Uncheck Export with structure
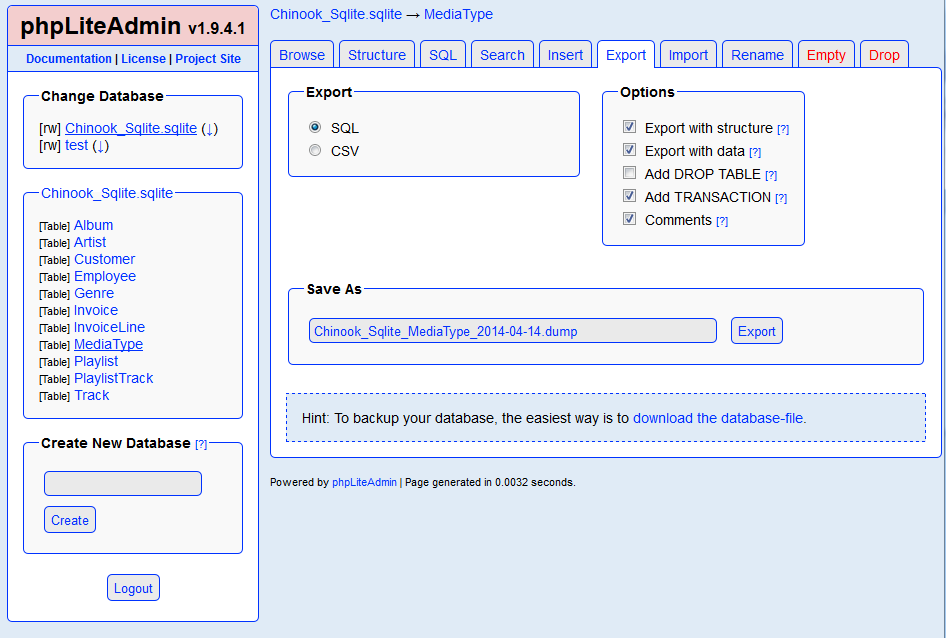 [629, 127]
